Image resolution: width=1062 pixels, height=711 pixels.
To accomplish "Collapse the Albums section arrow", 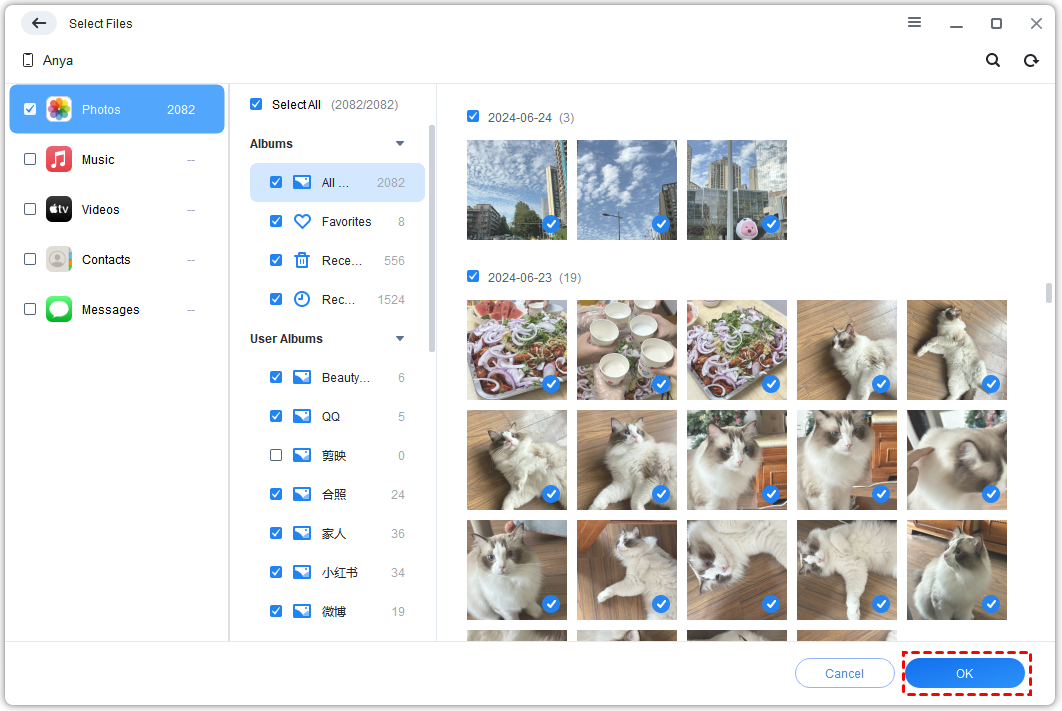I will [400, 144].
